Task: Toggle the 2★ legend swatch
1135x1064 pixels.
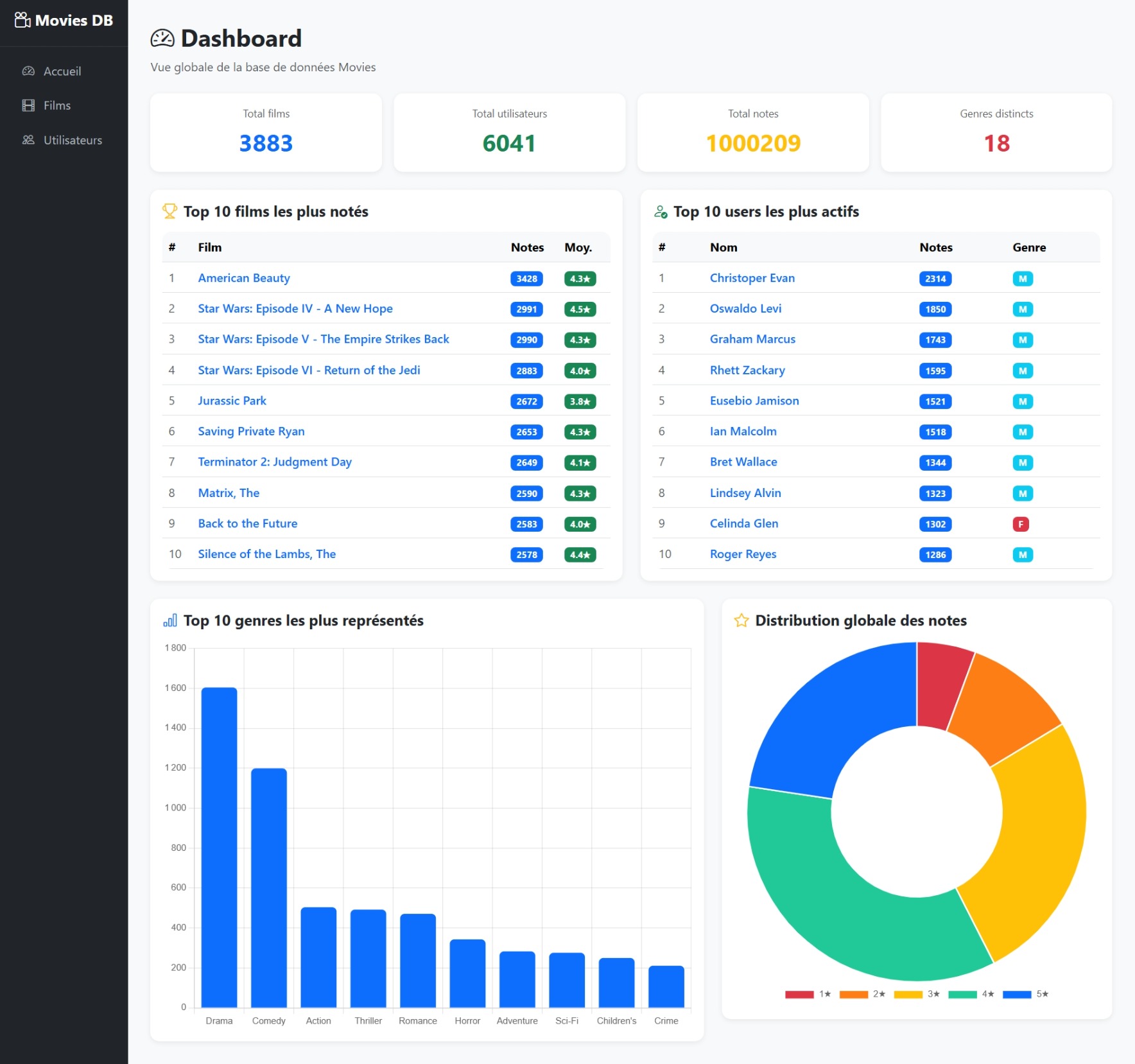Action: click(854, 994)
